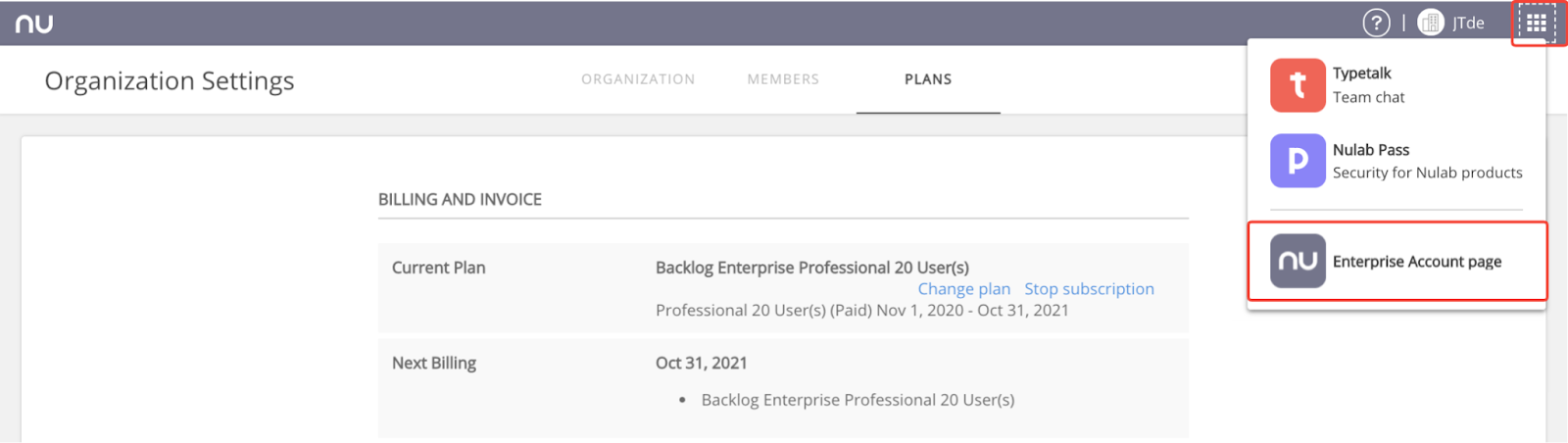Click the Enterprise Account nu icon
Image resolution: width=1568 pixels, height=443 pixels.
tap(1298, 261)
